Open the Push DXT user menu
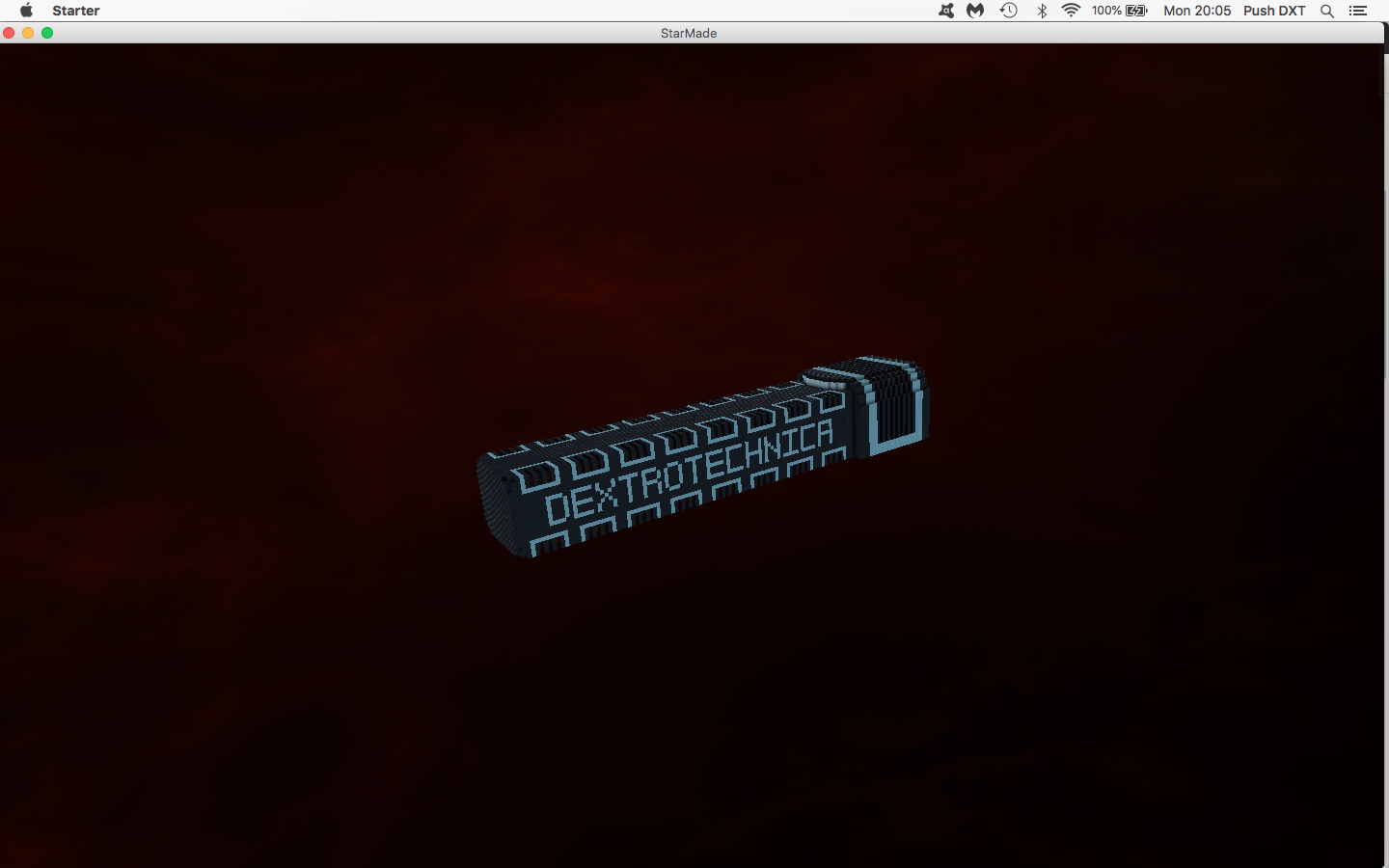This screenshot has height=868, width=1389. click(1274, 11)
